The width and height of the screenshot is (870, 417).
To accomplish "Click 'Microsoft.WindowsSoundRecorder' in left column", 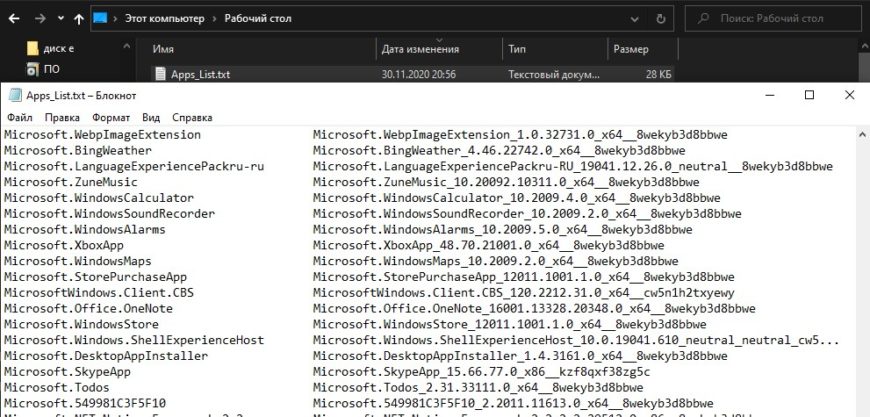I will click(109, 213).
